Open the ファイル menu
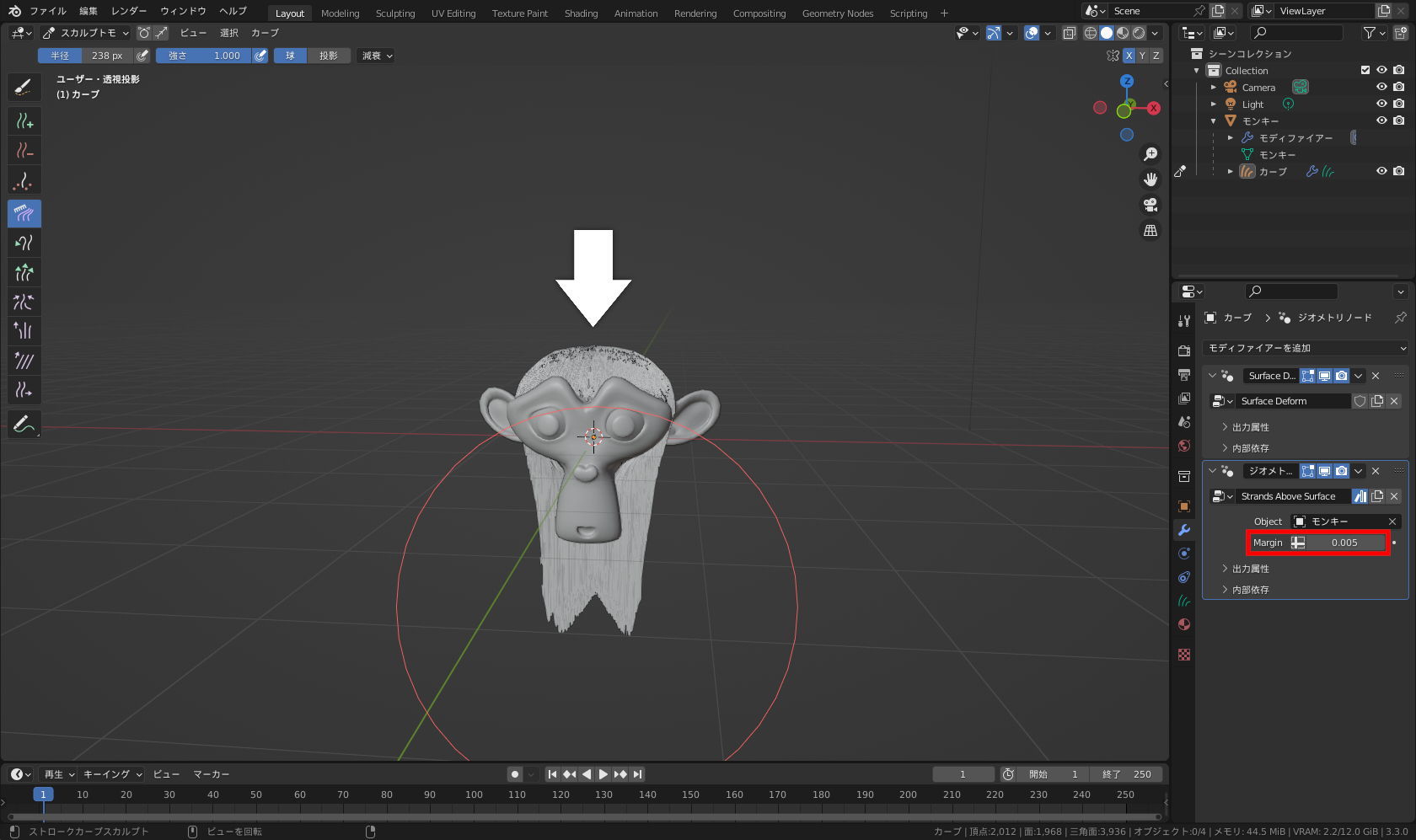The image size is (1416, 840). click(48, 11)
